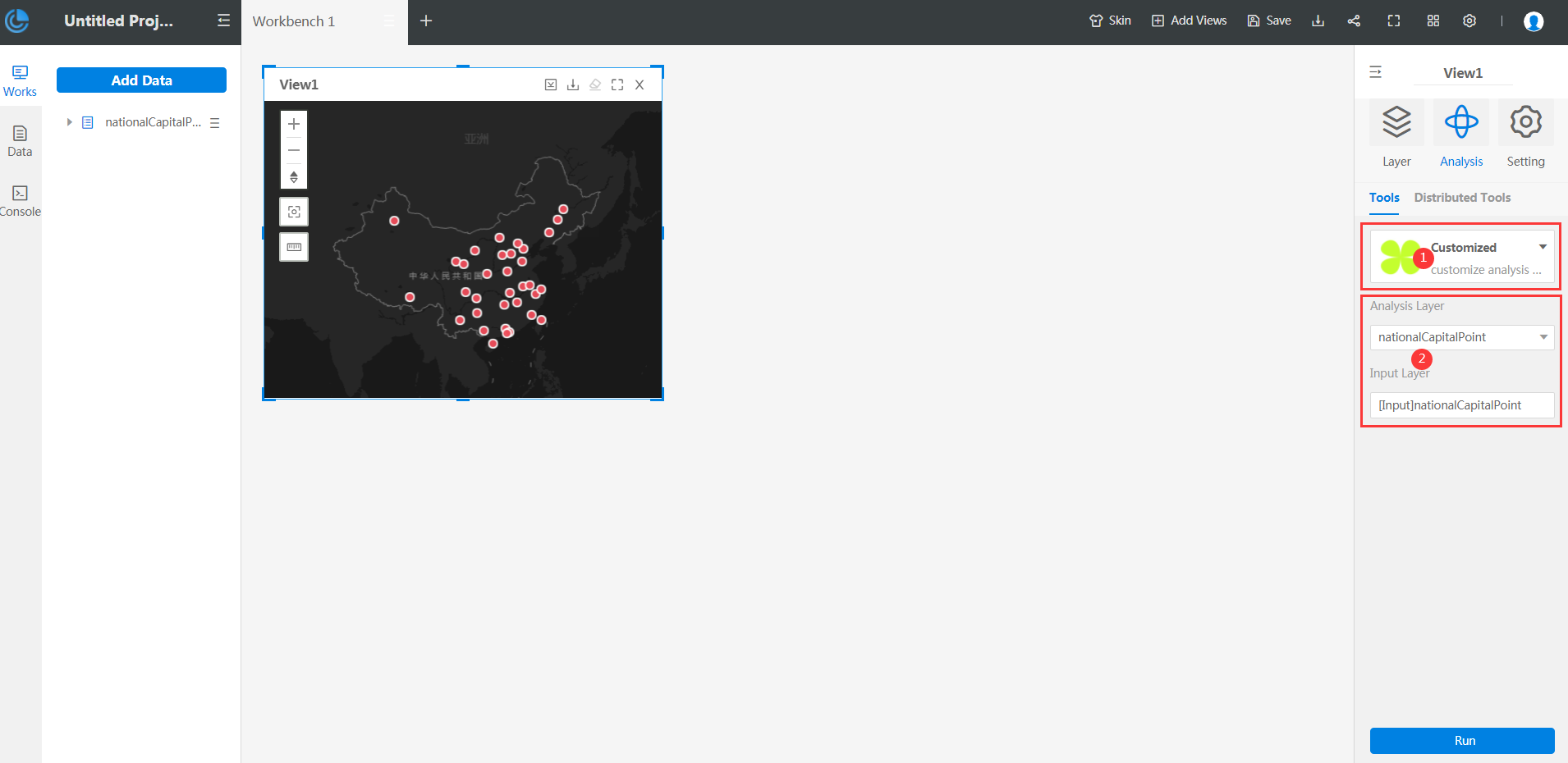Enter fullscreen from the top bar

pos(1393,21)
